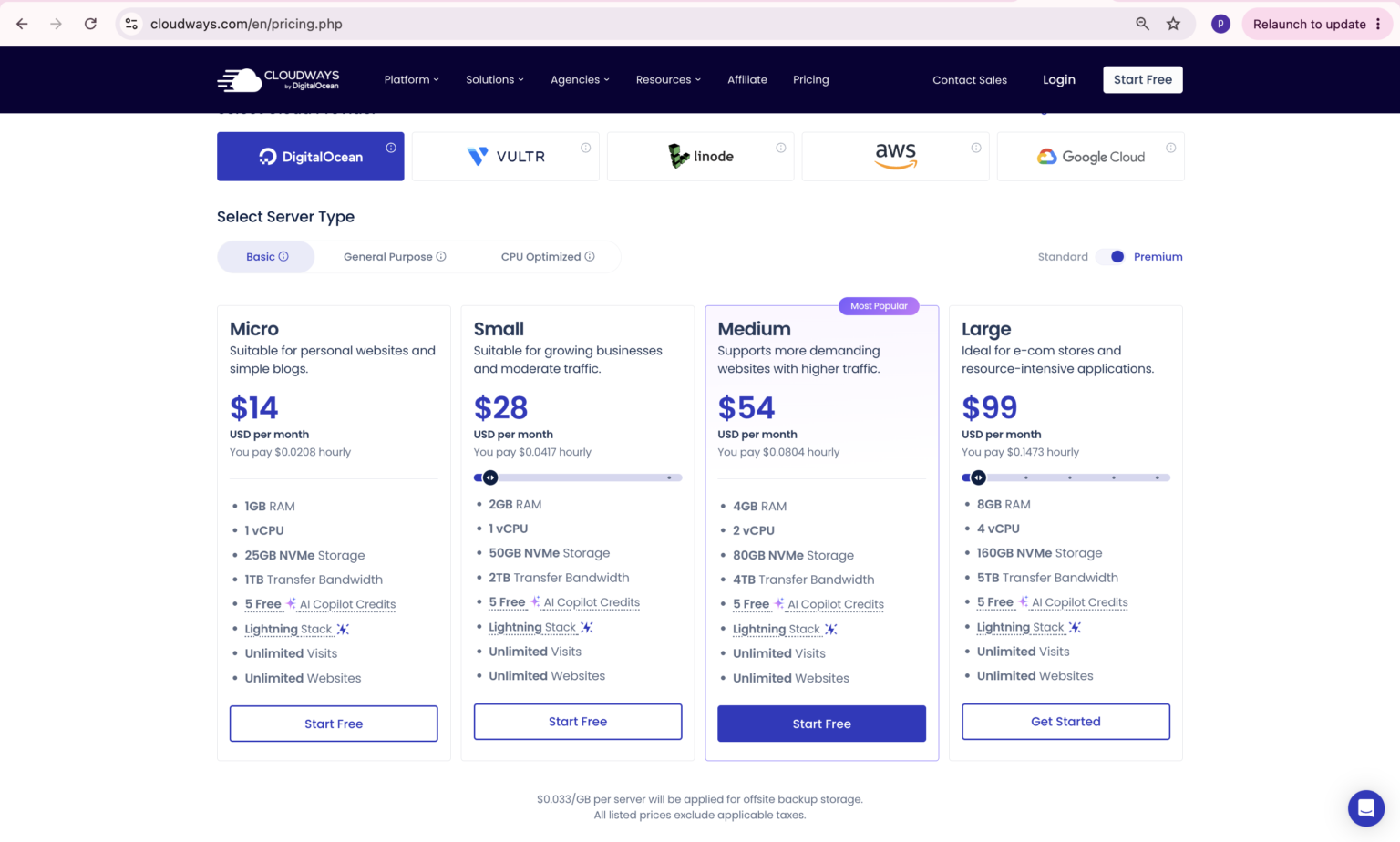Image resolution: width=1400 pixels, height=842 pixels.
Task: Open the chat support bubble icon
Action: tap(1365, 807)
